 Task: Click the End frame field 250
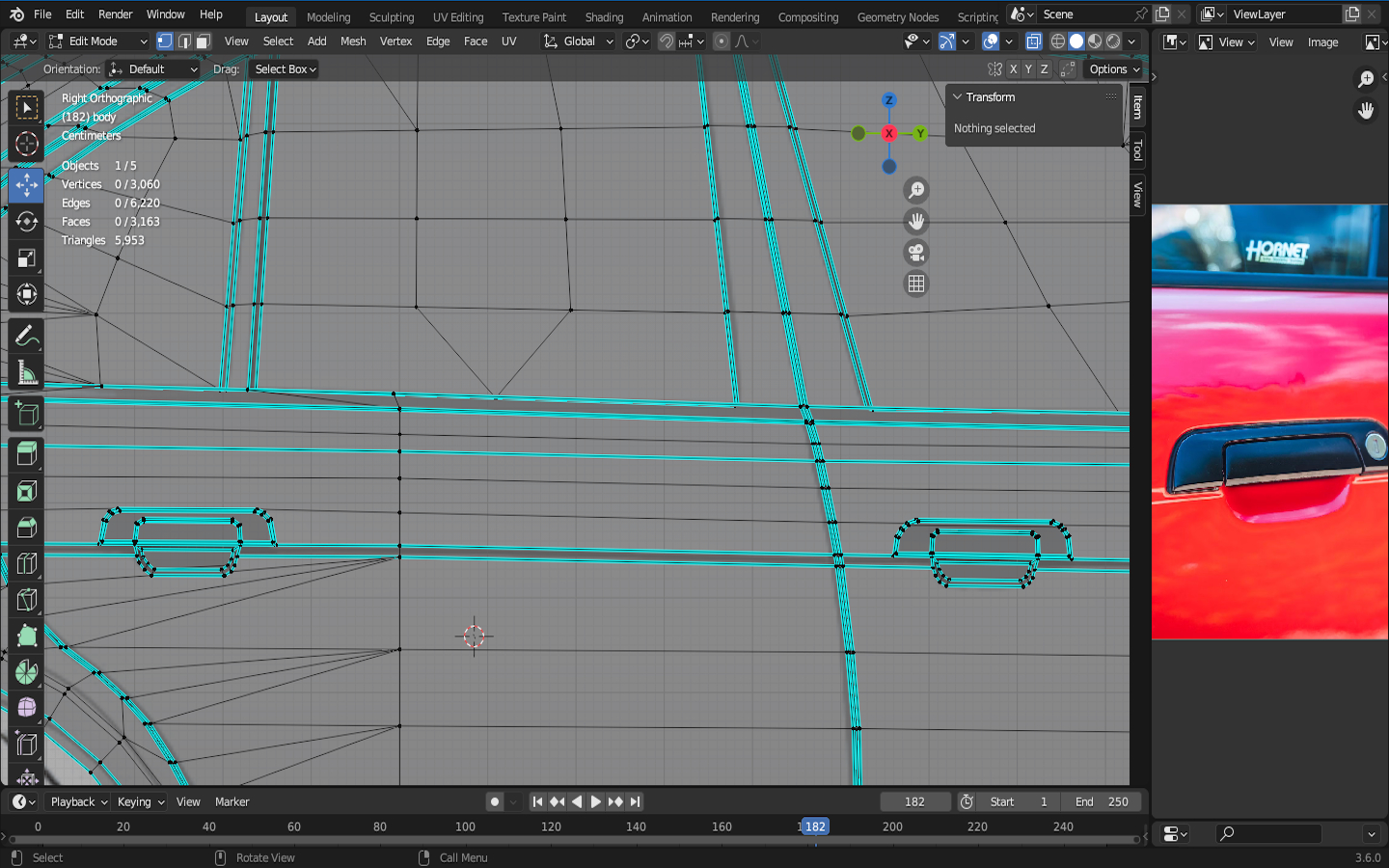(1102, 801)
